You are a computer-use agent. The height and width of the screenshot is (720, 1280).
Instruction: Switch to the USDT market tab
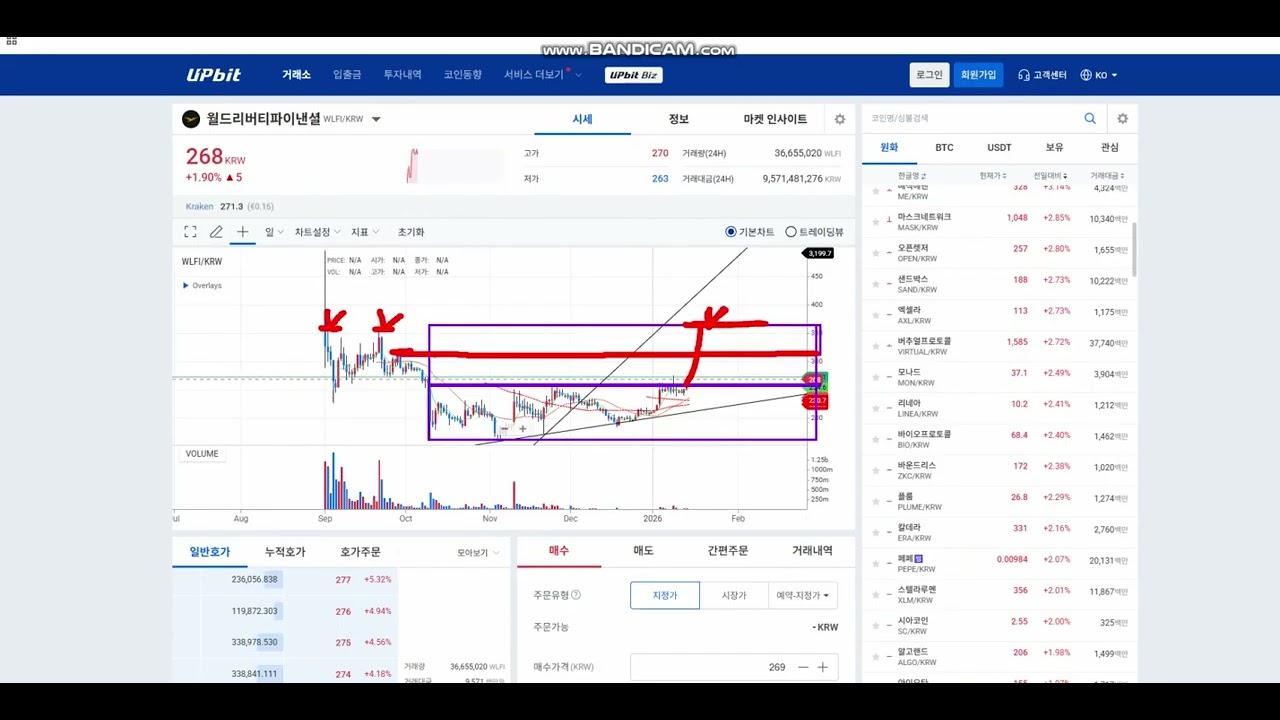tap(999, 147)
